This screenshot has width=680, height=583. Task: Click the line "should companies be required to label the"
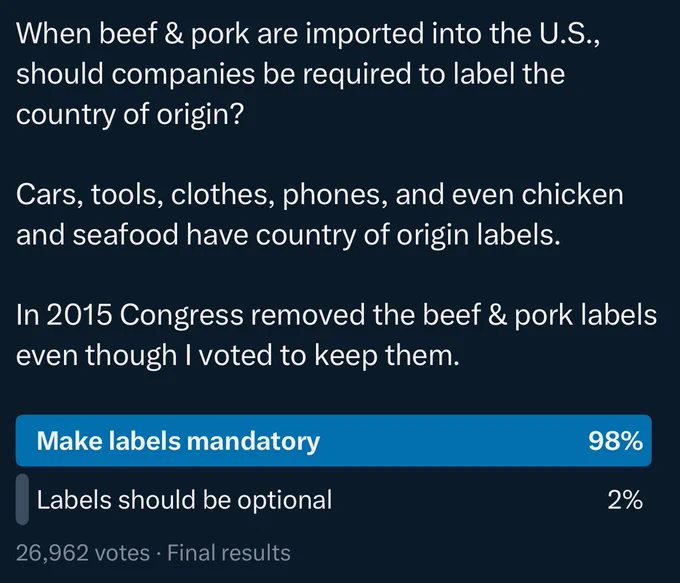click(x=291, y=74)
